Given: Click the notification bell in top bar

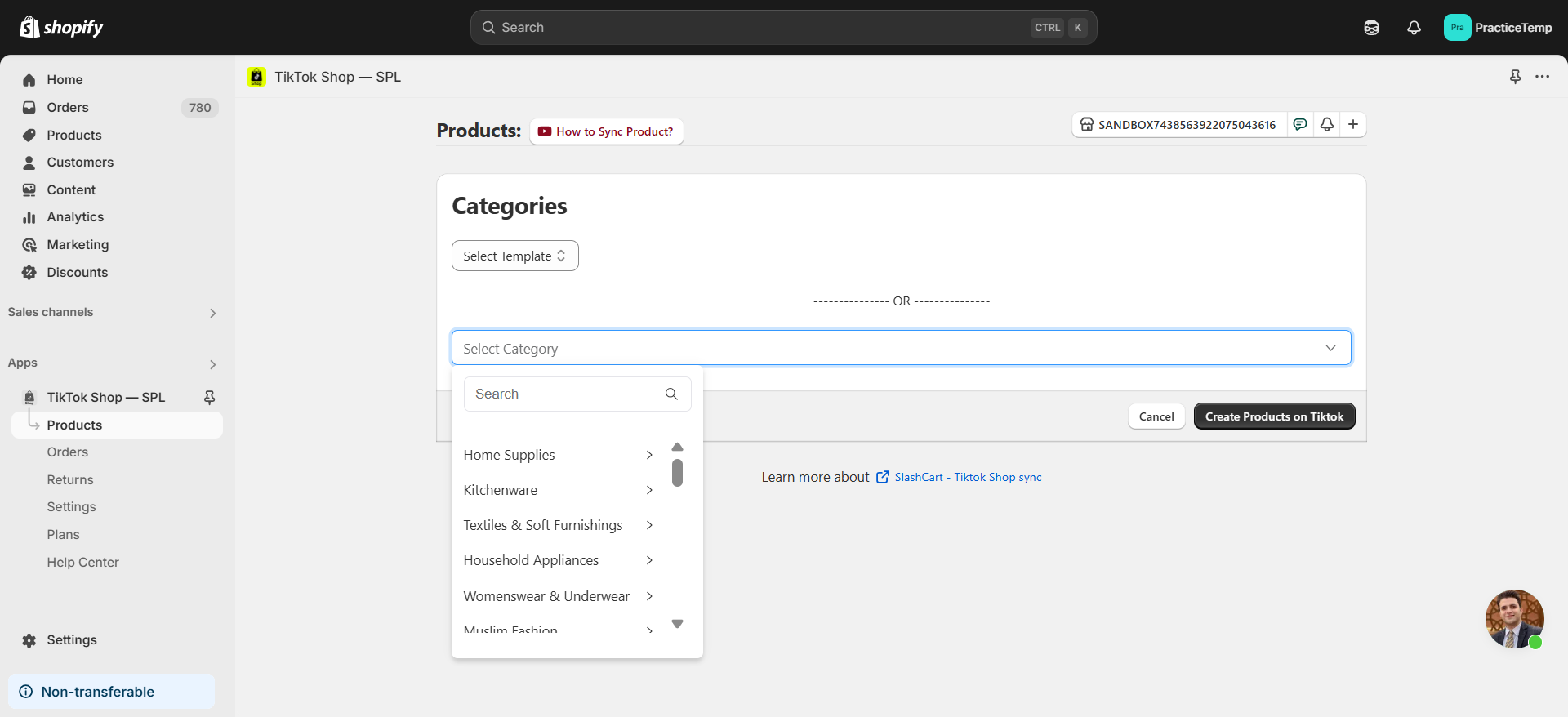Looking at the screenshot, I should pos(1414,28).
